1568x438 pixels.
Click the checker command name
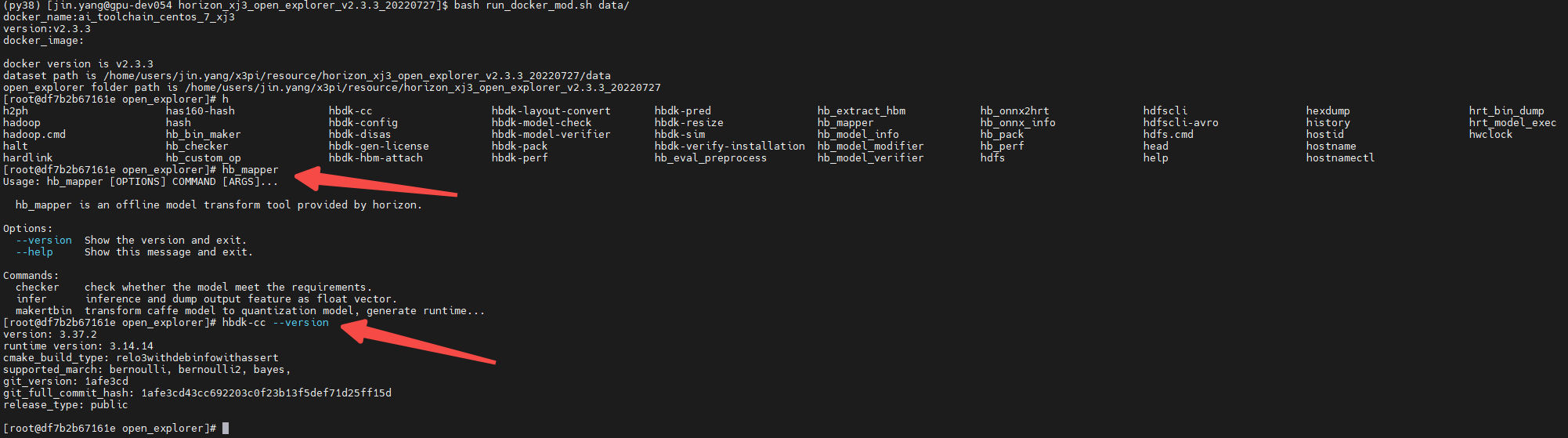click(38, 288)
